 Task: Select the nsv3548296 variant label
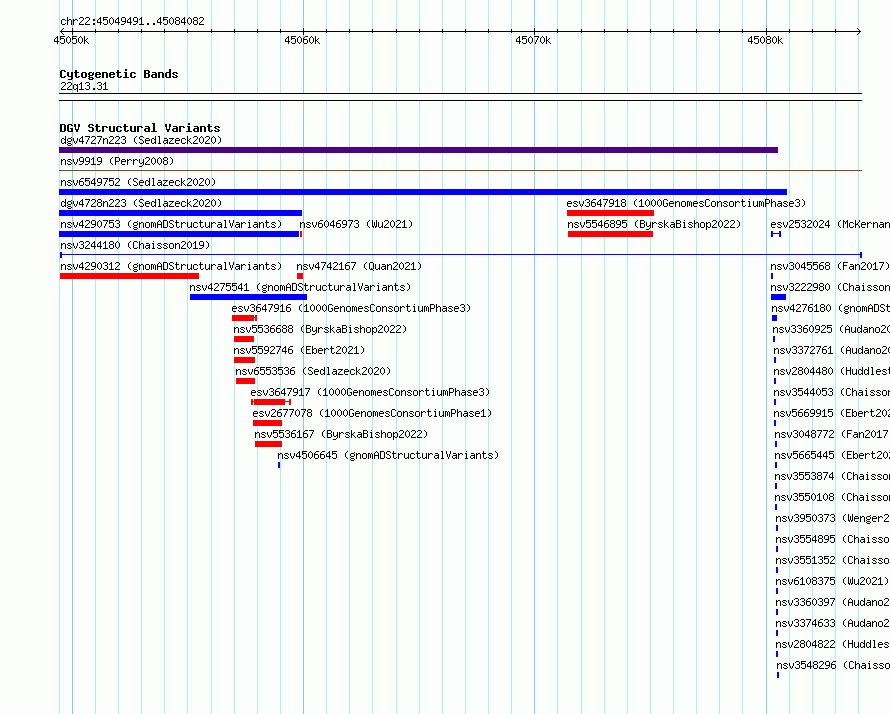coord(833,665)
